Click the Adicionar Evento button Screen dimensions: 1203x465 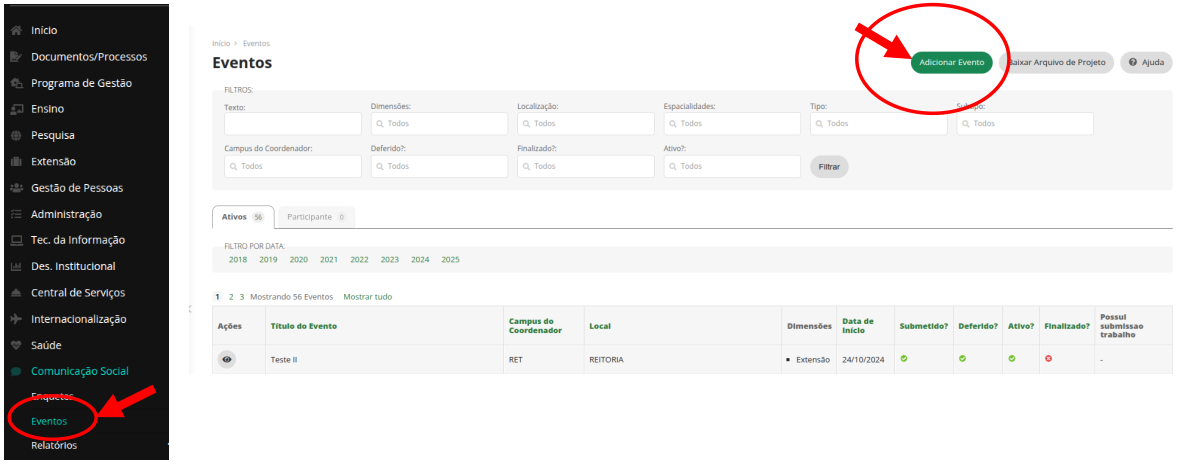[951, 62]
